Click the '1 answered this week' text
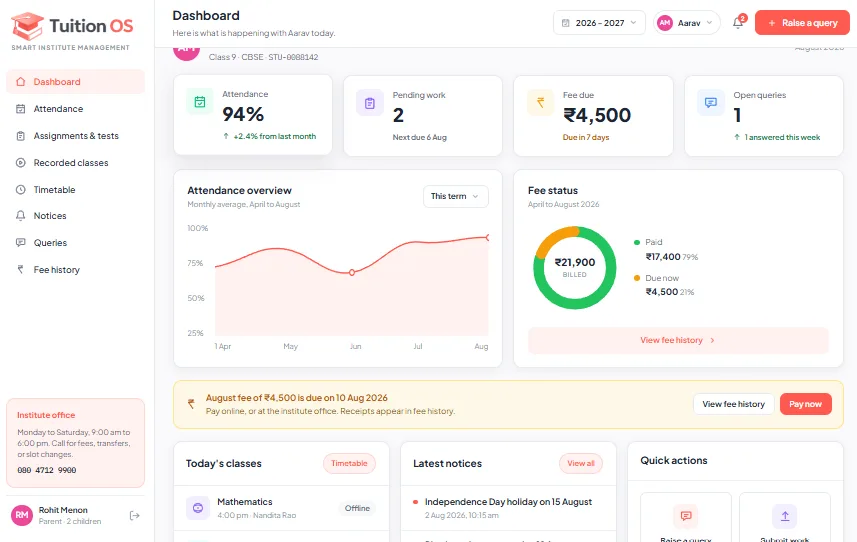 (x=782, y=137)
